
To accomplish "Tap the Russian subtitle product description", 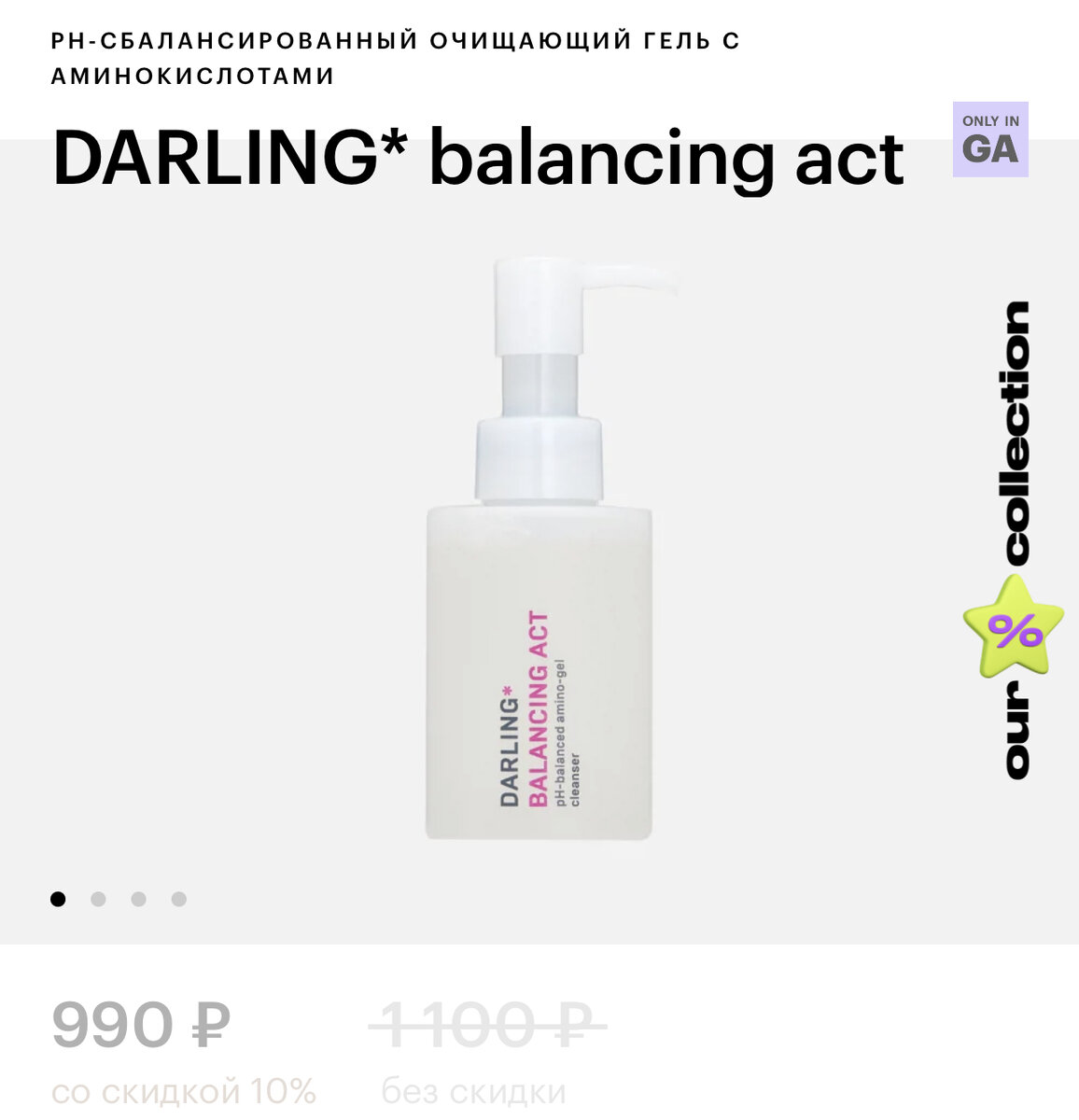I will 396,58.
